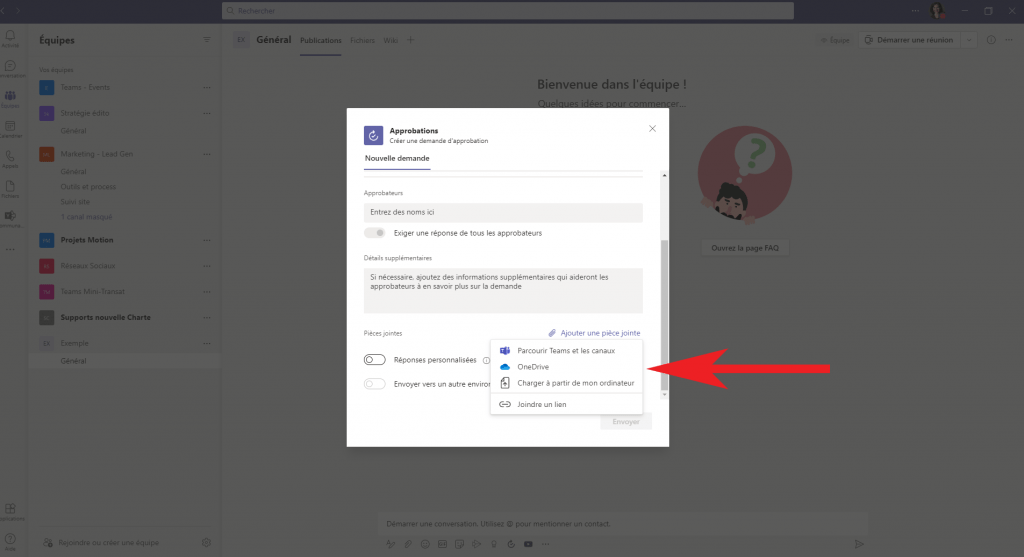Switch to the Fichiers tab
The image size is (1024, 557).
[x=362, y=40]
